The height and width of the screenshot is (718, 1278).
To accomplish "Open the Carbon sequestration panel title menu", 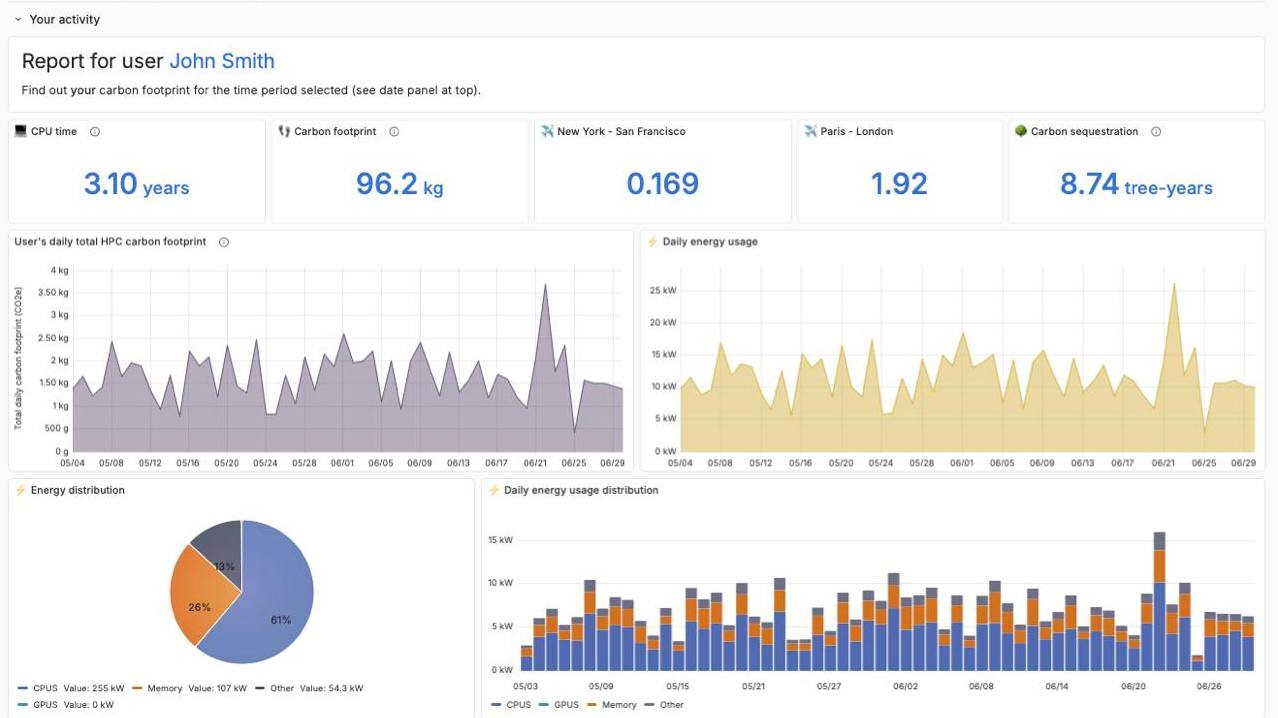I will tap(1084, 132).
